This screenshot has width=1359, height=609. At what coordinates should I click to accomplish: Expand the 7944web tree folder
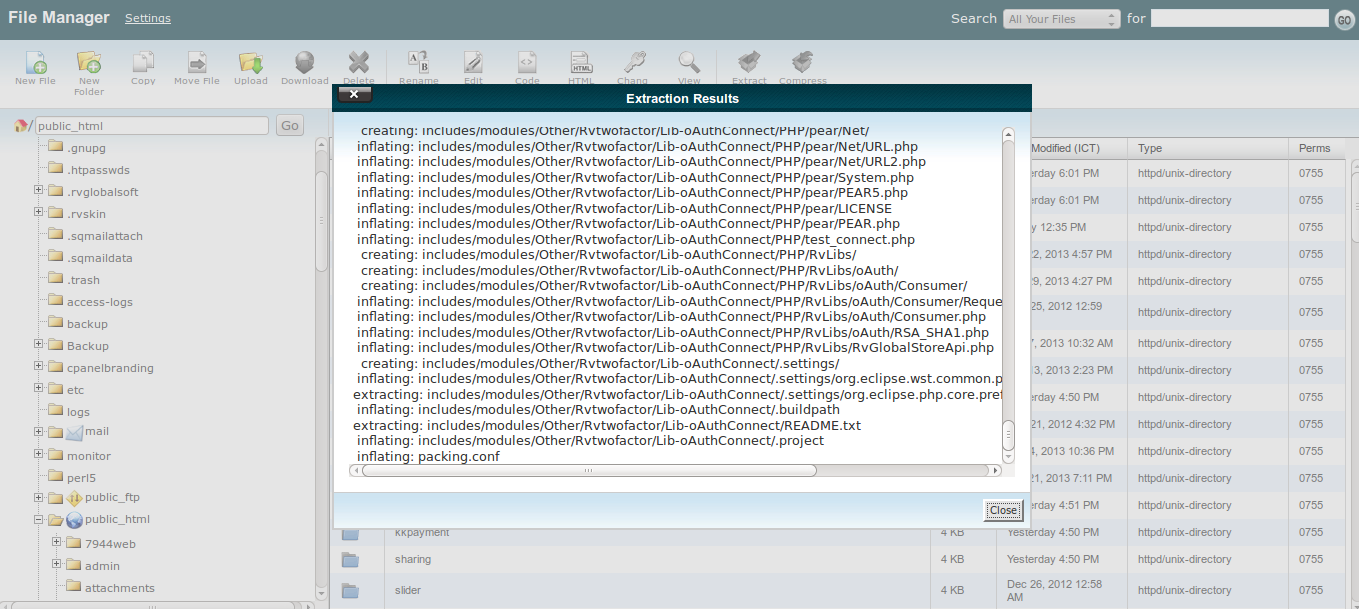(x=56, y=542)
